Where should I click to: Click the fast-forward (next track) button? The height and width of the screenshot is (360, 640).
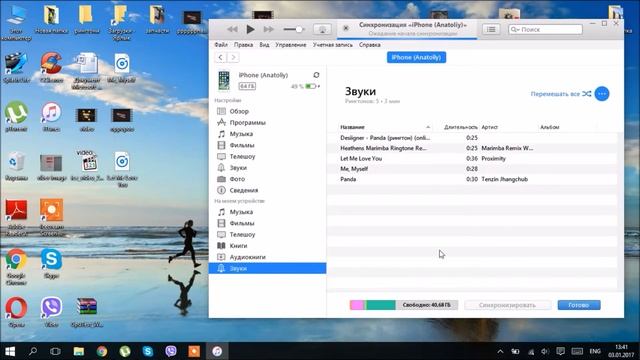pyautogui.click(x=269, y=29)
